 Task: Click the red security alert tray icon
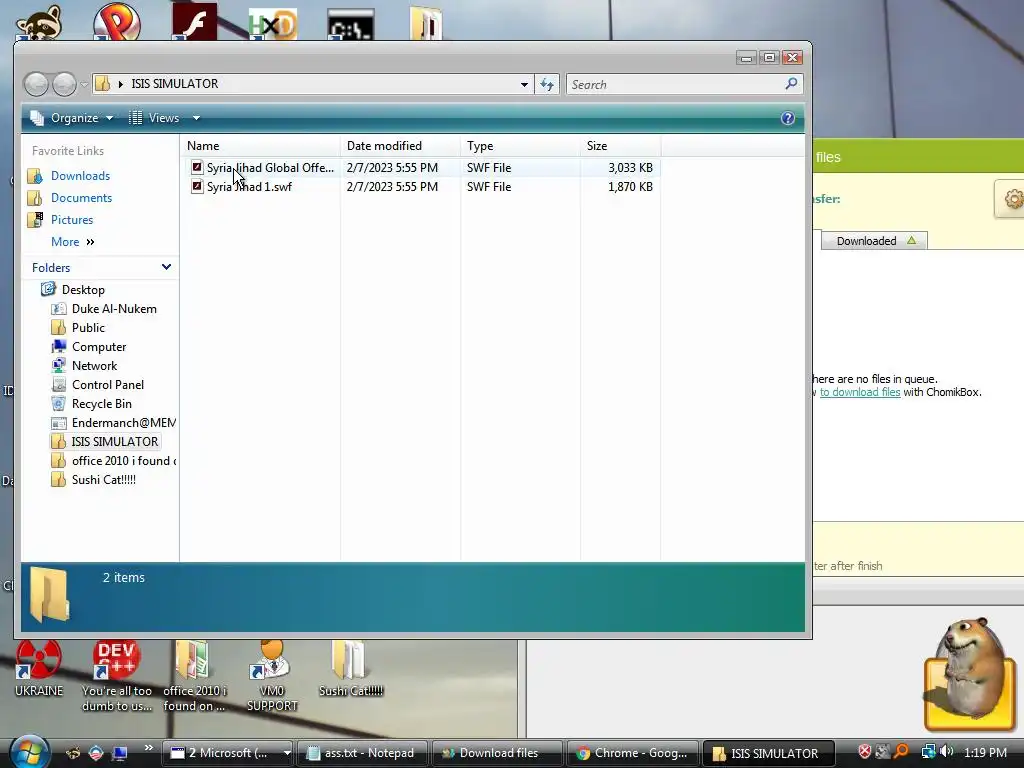point(865,752)
